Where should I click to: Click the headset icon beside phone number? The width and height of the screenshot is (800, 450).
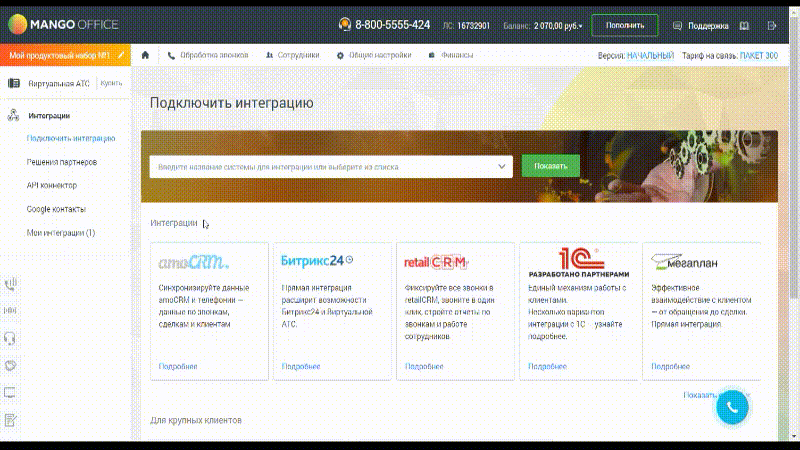[345, 24]
